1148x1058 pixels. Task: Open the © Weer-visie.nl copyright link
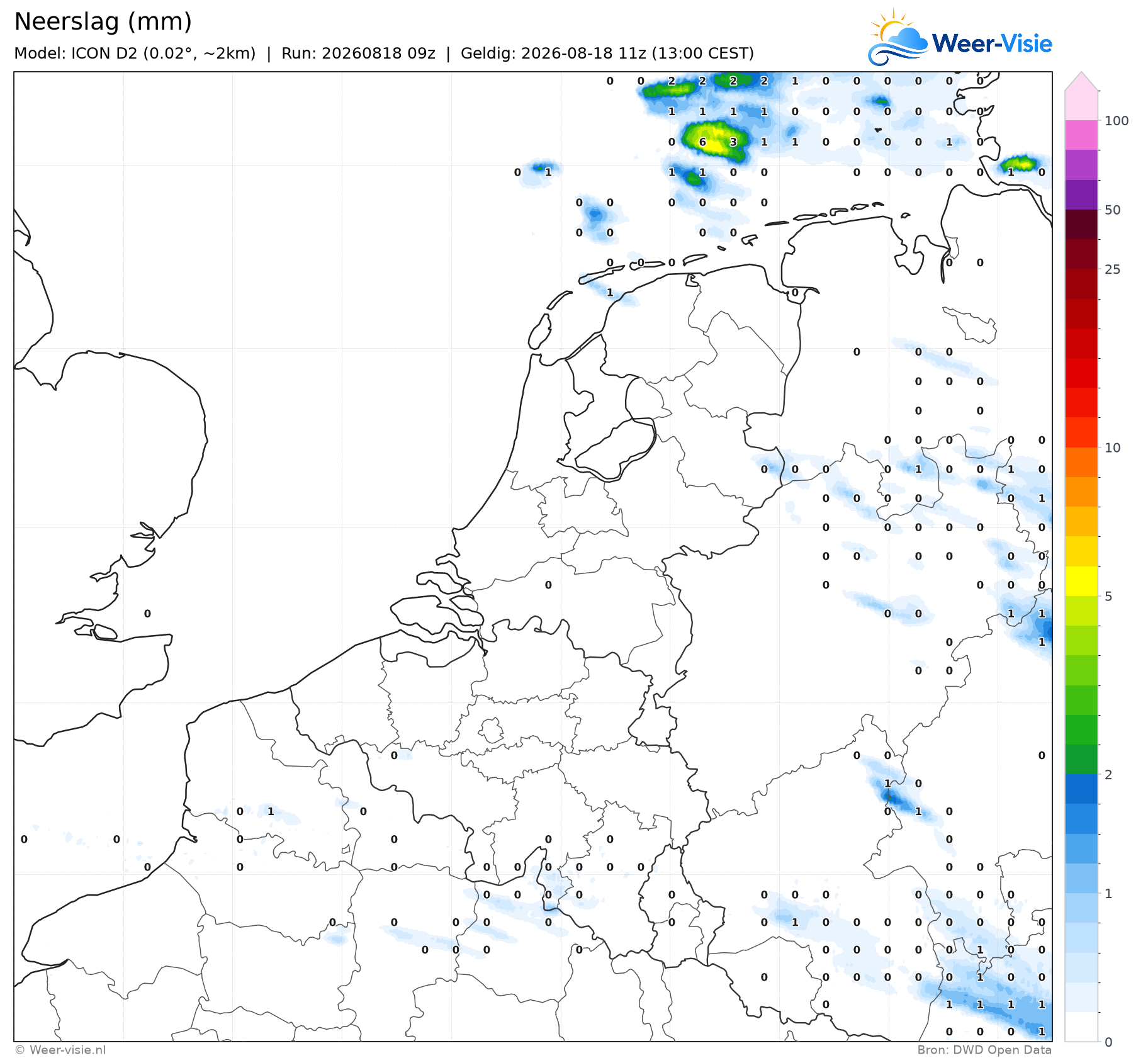click(x=60, y=1049)
